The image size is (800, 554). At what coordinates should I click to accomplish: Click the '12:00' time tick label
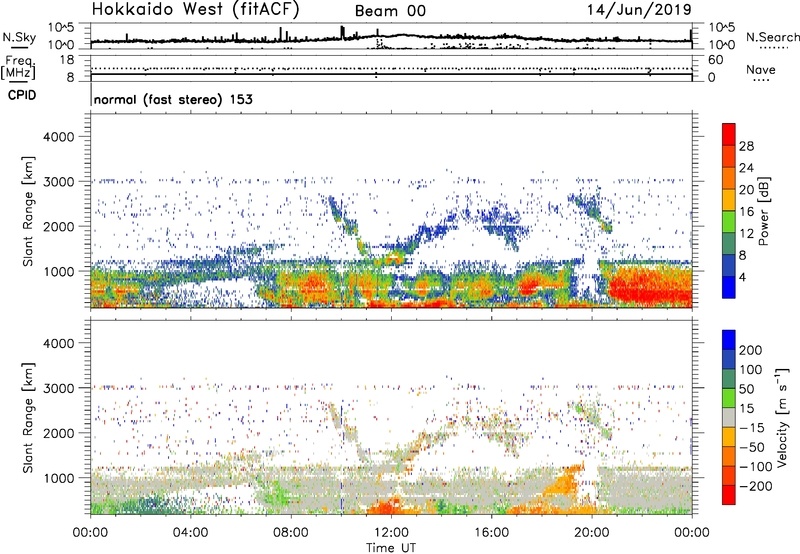click(x=391, y=533)
